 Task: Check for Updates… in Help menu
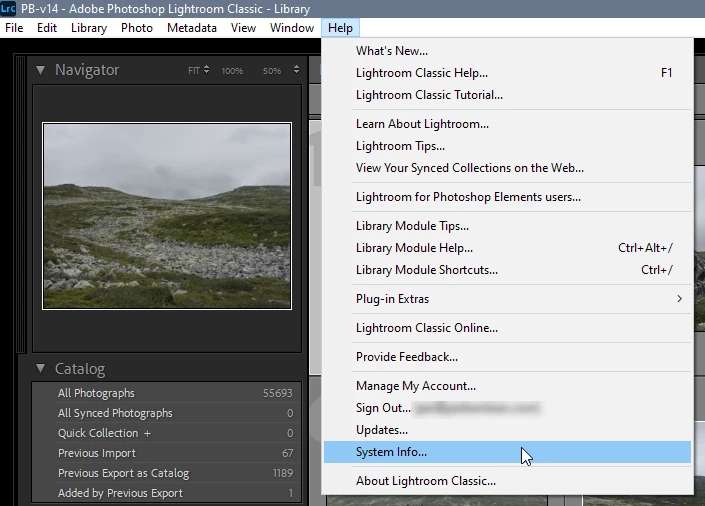pos(507,430)
